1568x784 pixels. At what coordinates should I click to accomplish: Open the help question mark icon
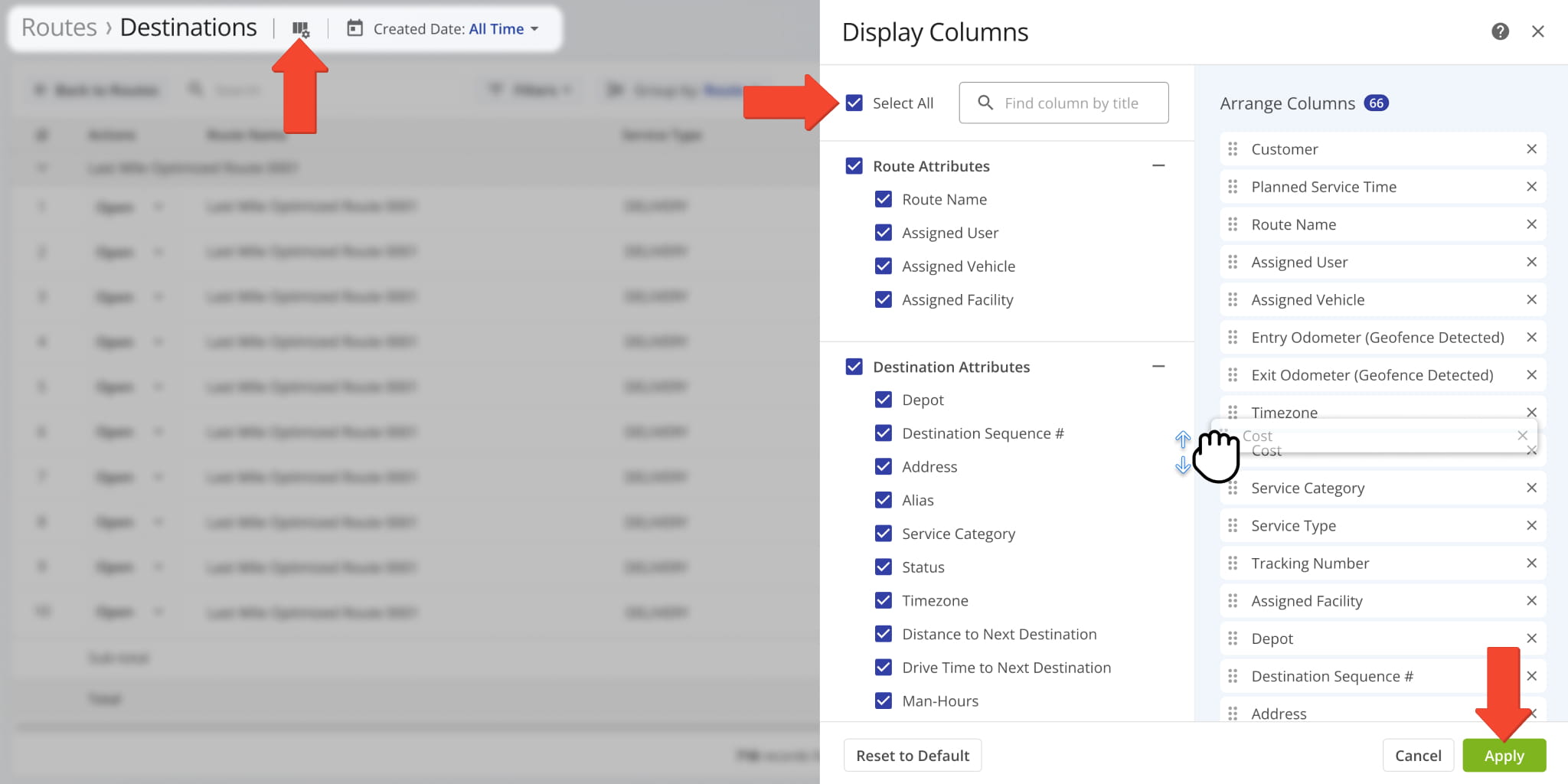tap(1500, 31)
